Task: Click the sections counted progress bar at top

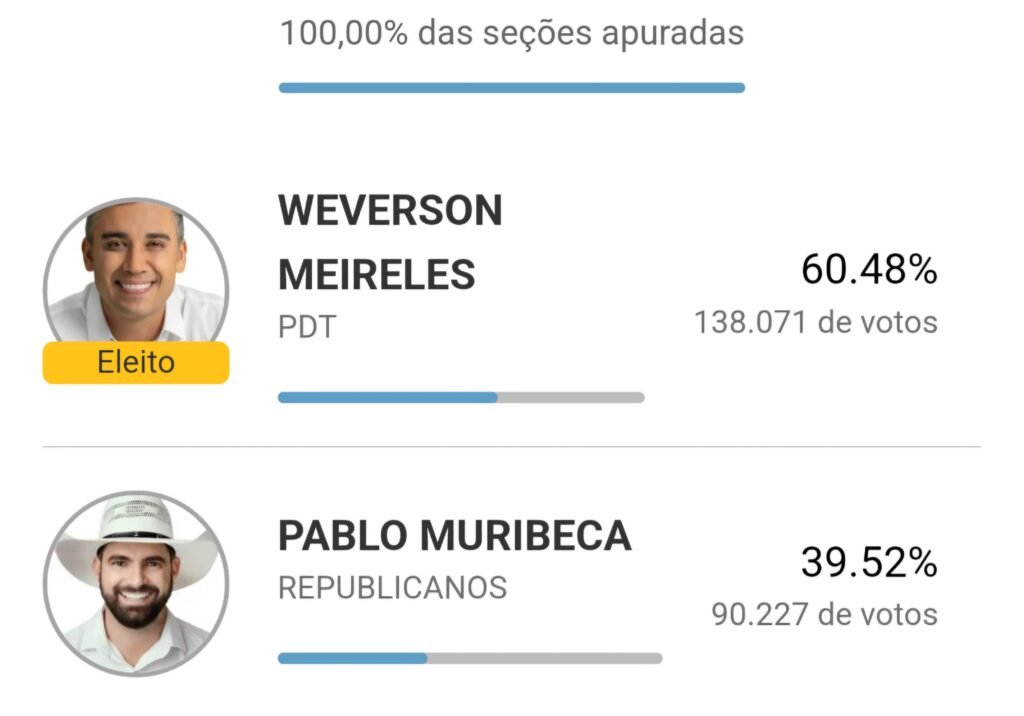Action: point(511,88)
